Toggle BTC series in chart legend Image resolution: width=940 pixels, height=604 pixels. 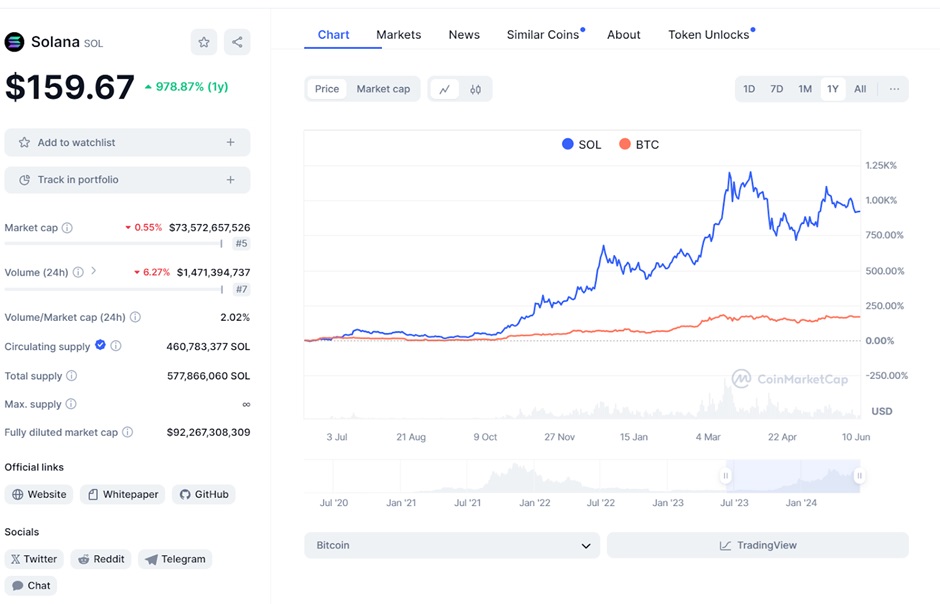point(639,144)
